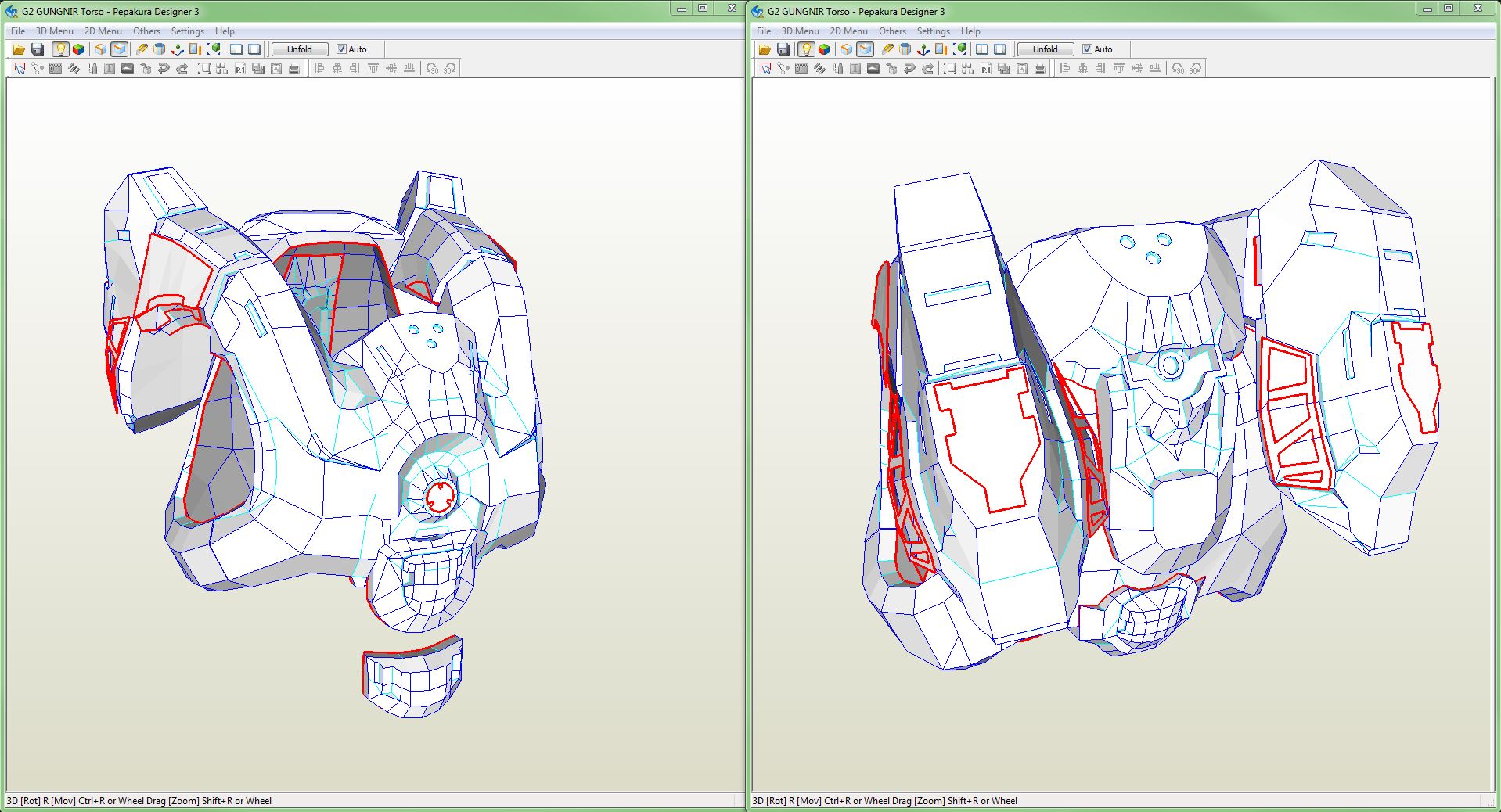Viewport: 1501px width, 812px height.
Task: Open the Help menu in right window
Action: [970, 31]
